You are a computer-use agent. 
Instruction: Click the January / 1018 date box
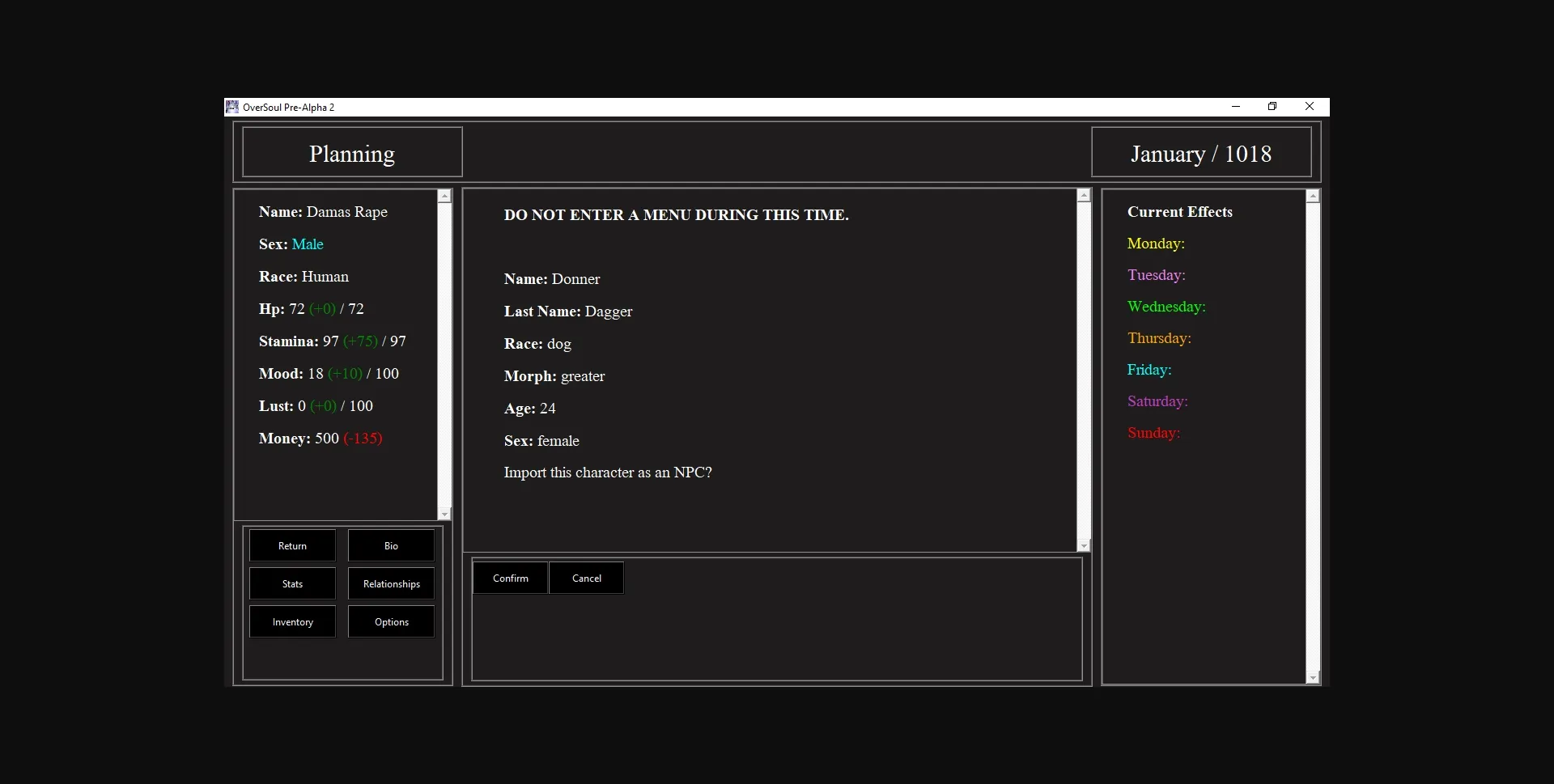(x=1201, y=152)
